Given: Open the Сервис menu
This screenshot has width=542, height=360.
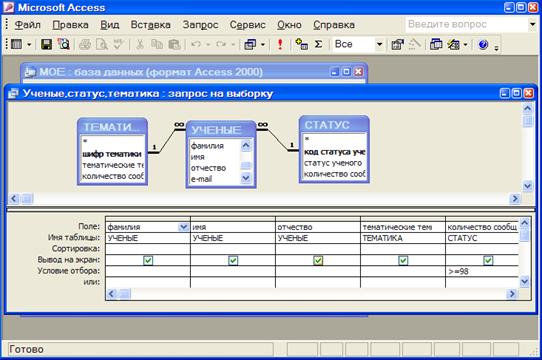Looking at the screenshot, I should click(247, 25).
